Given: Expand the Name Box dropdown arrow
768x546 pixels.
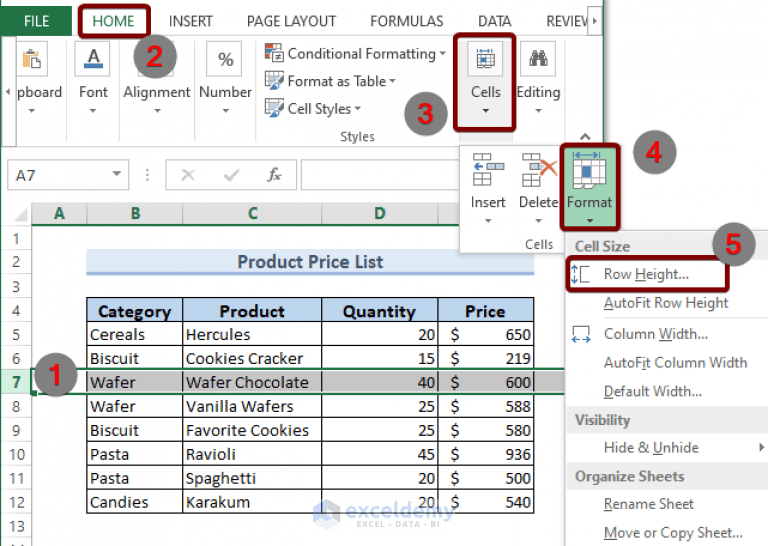Looking at the screenshot, I should pyautogui.click(x=117, y=174).
